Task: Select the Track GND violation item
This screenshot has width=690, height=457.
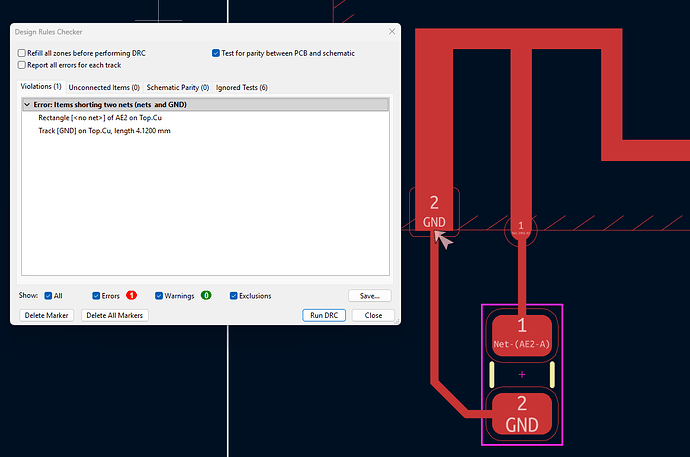Action: (97, 131)
